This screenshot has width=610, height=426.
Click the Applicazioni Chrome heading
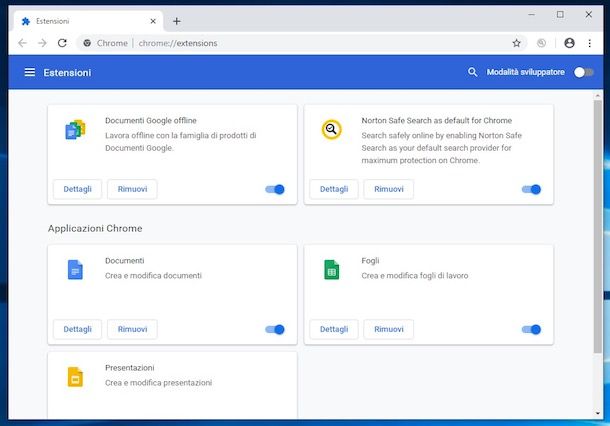(95, 228)
